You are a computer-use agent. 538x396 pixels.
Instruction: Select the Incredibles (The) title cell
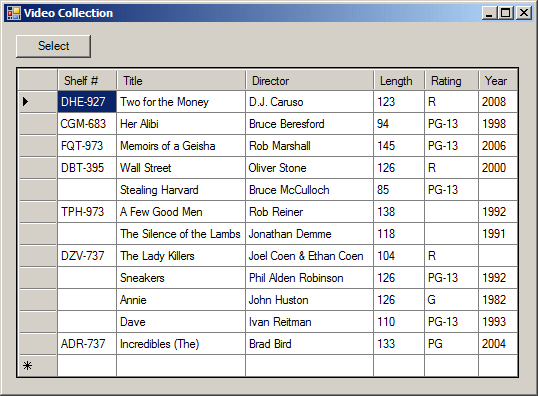click(x=181, y=344)
